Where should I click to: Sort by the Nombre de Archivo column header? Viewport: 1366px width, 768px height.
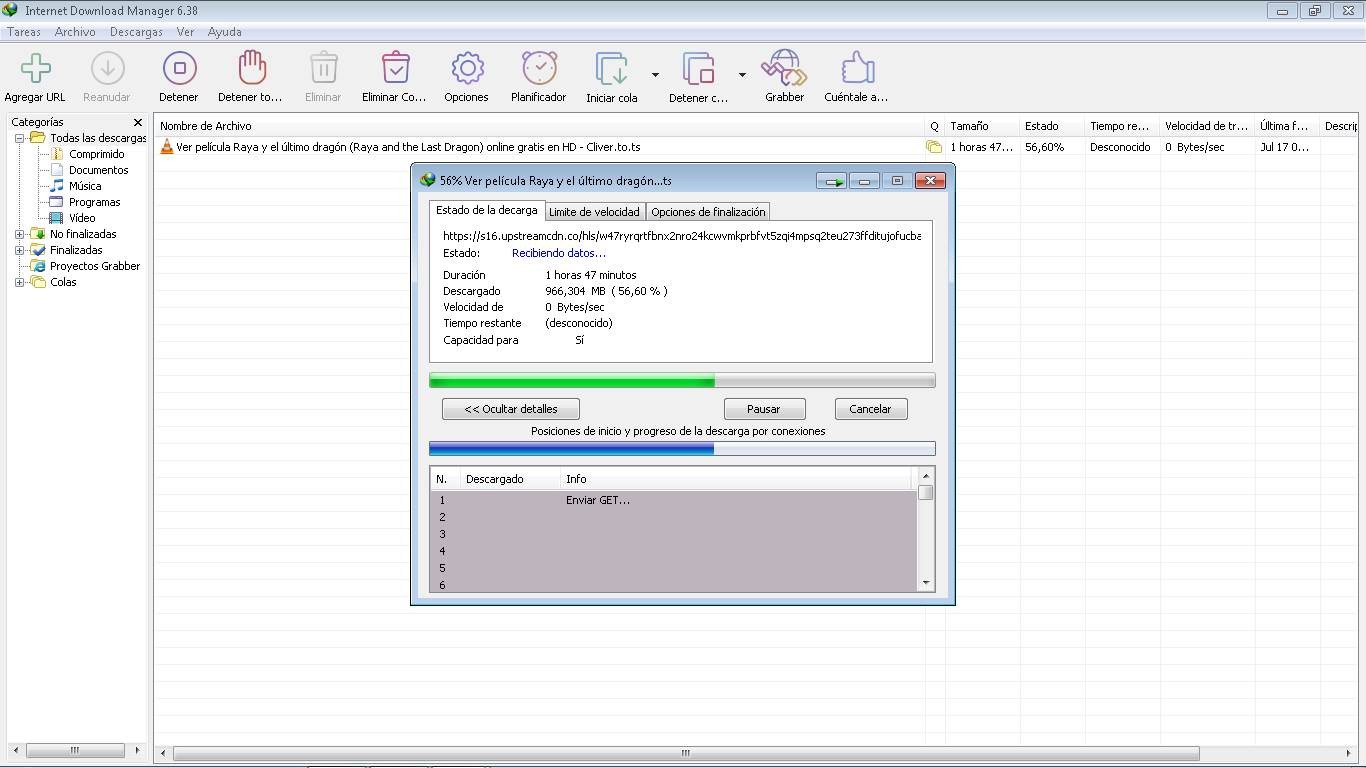(540, 126)
